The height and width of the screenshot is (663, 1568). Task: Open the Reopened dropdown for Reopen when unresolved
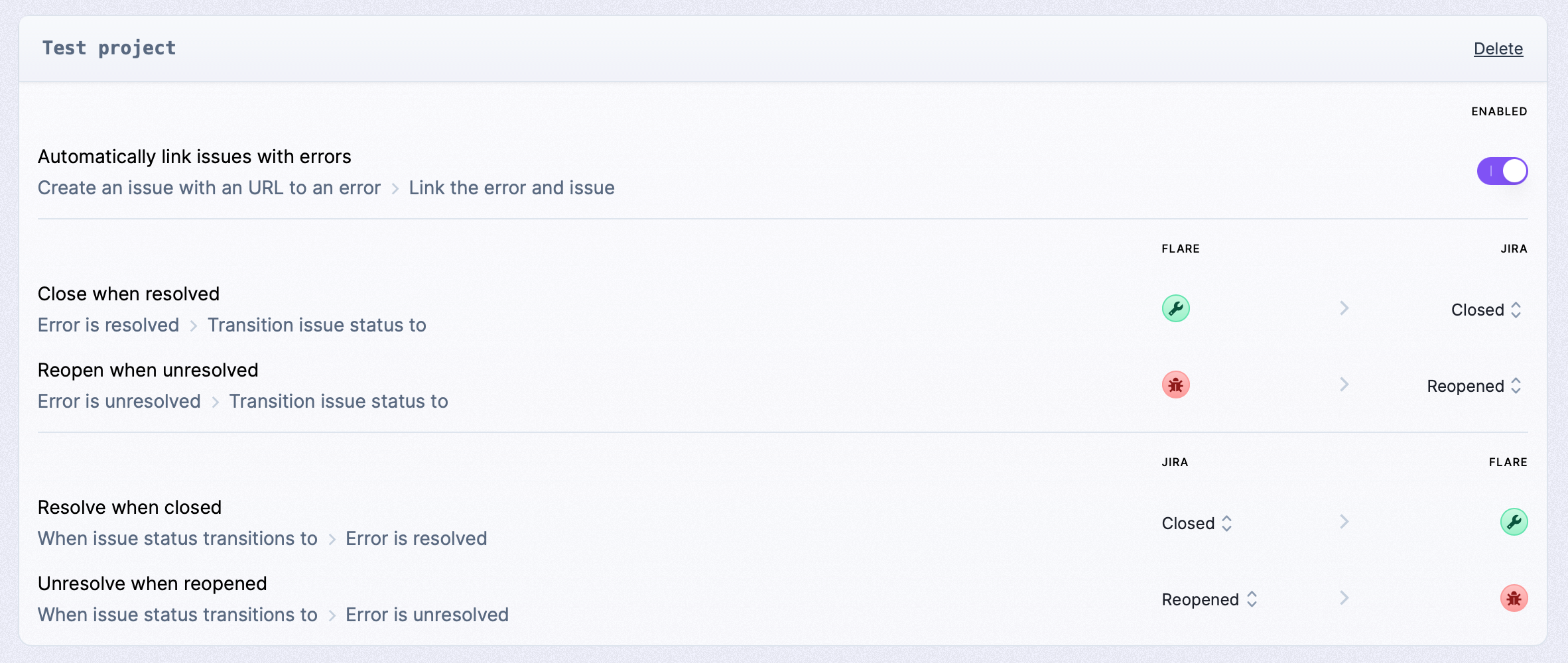click(1474, 386)
